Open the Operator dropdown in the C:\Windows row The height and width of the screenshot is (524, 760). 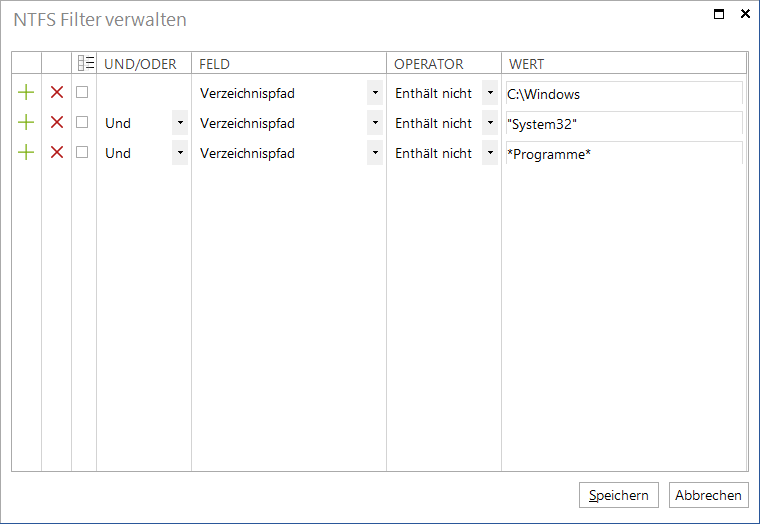coord(490,93)
